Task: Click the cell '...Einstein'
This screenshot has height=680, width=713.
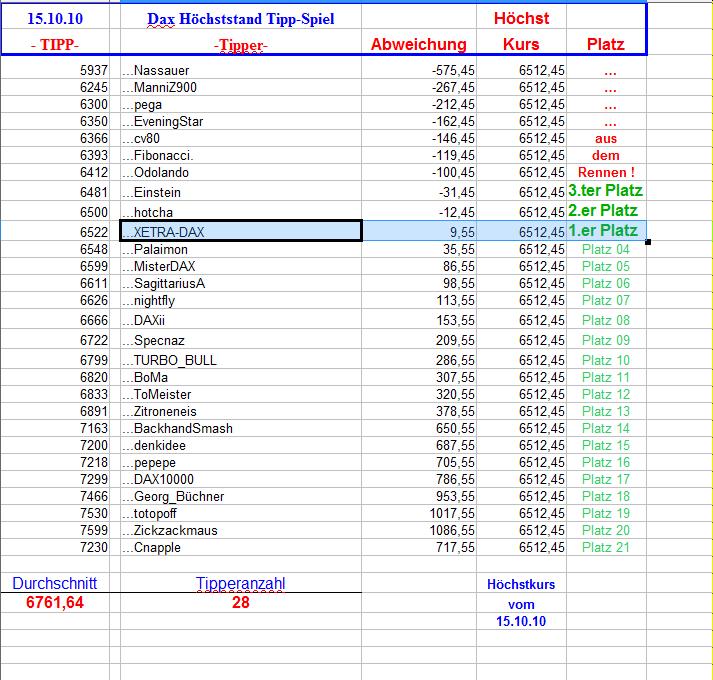Action: point(241,192)
